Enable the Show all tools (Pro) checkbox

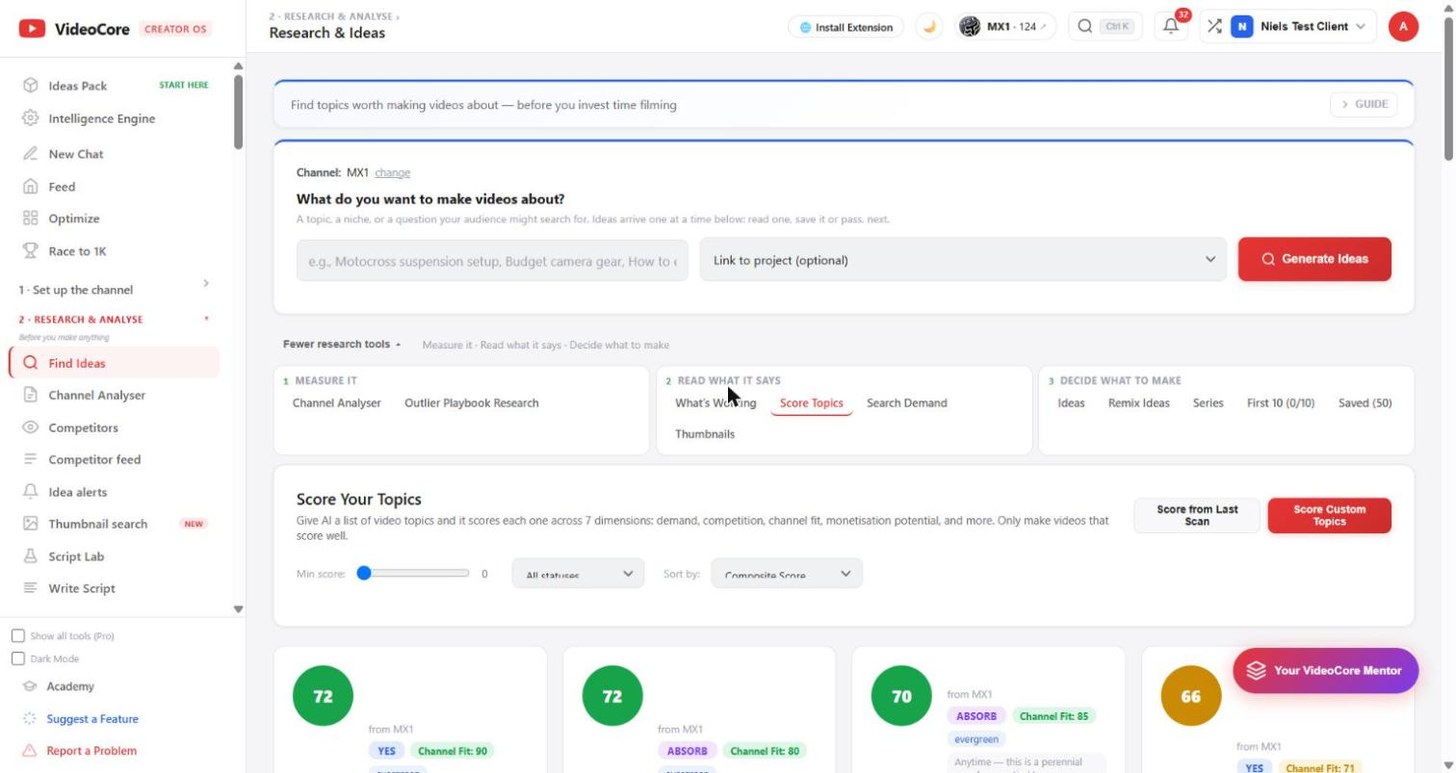click(18, 636)
